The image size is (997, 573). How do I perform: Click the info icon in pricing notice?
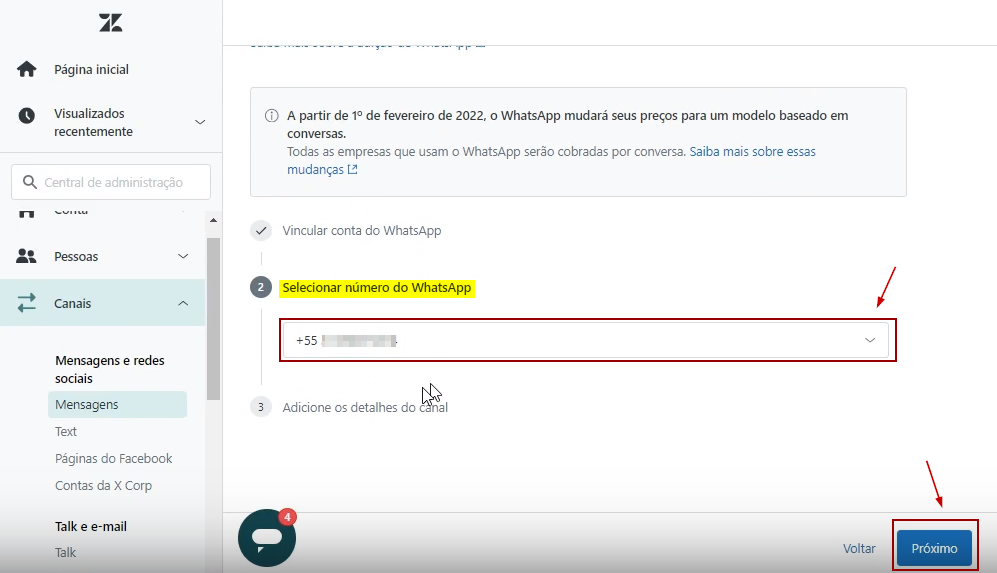tap(272, 116)
